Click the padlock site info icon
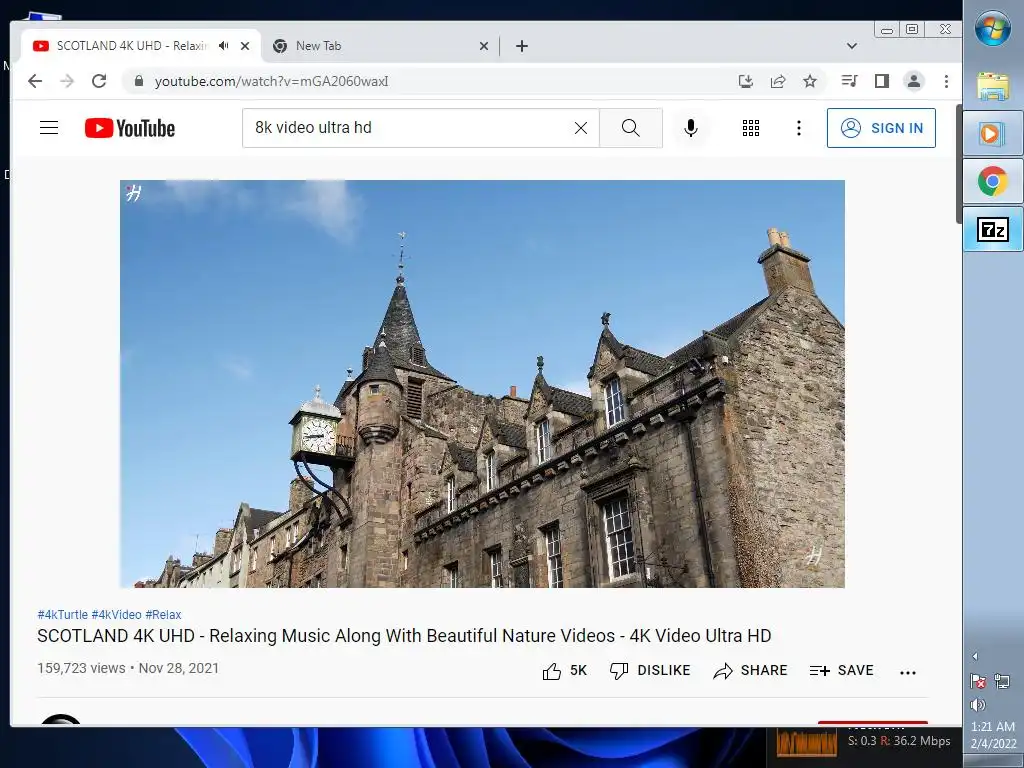Image resolution: width=1024 pixels, height=768 pixels. (x=138, y=81)
